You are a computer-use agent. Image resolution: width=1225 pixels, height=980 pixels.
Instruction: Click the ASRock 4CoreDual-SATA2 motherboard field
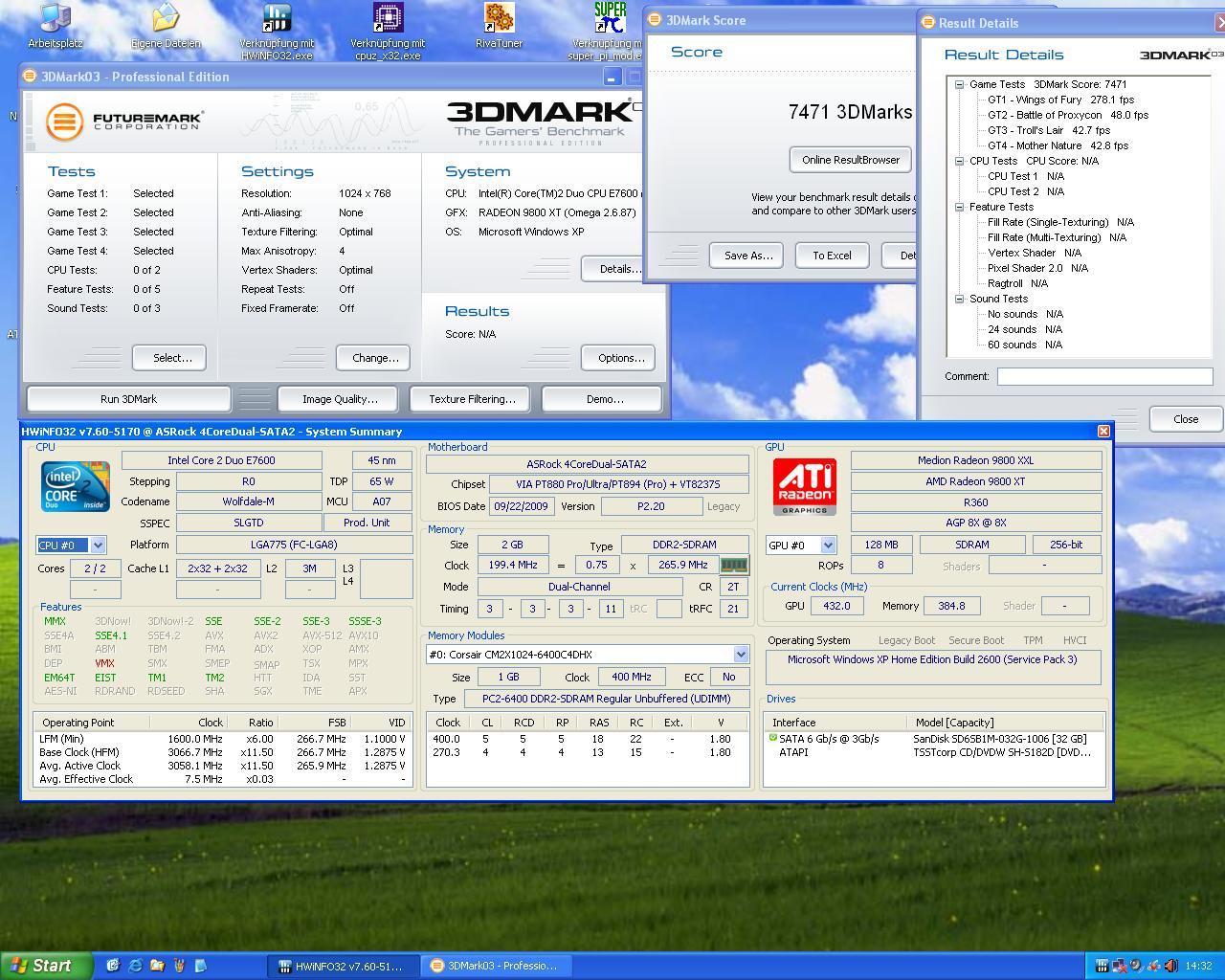[x=587, y=464]
